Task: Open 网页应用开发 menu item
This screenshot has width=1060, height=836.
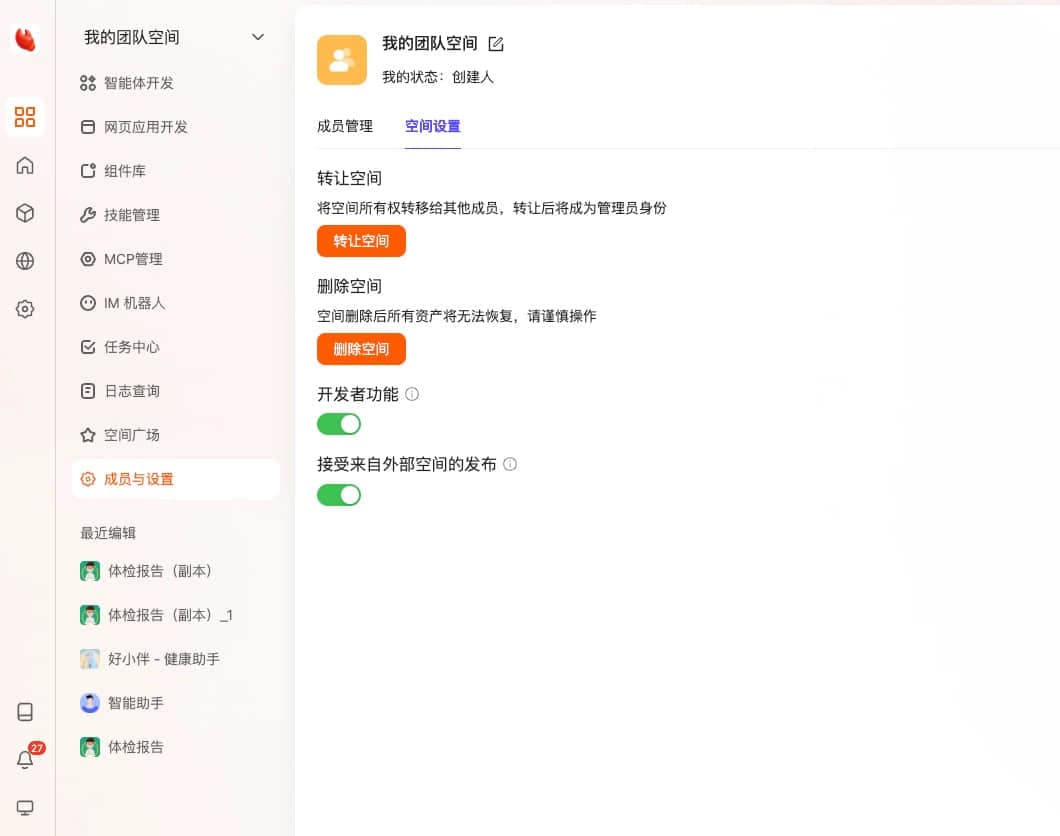Action: click(x=175, y=127)
